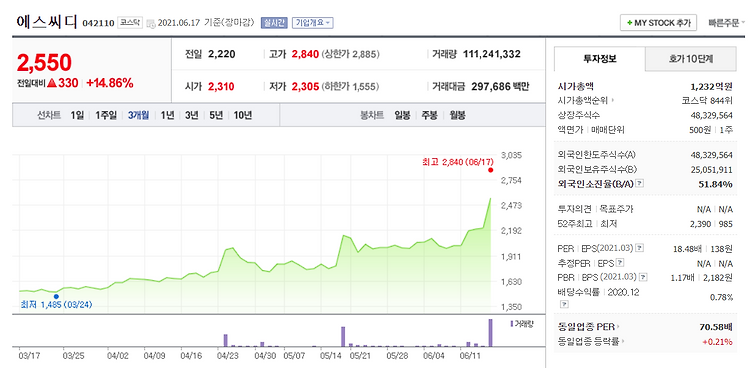Switch to the 호가10단계 tab

691,59
